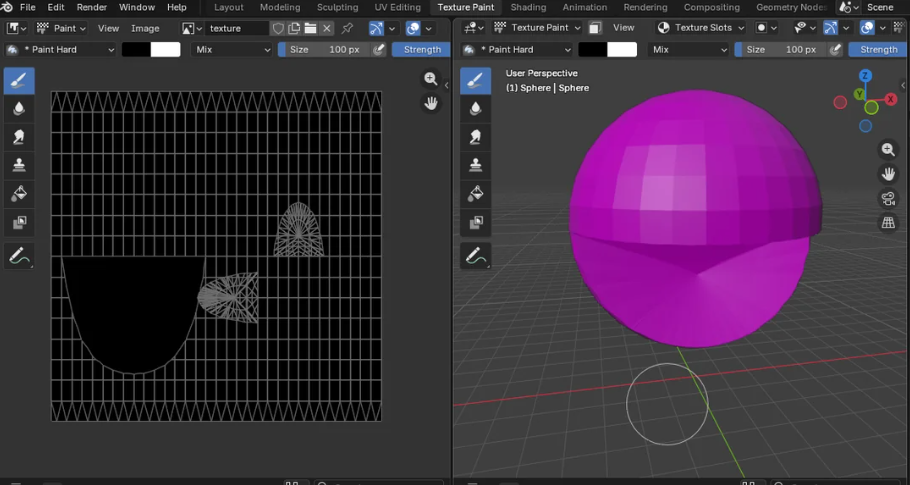Choose the Clone stamp tool in the image editor
This screenshot has width=910, height=485.
click(19, 165)
